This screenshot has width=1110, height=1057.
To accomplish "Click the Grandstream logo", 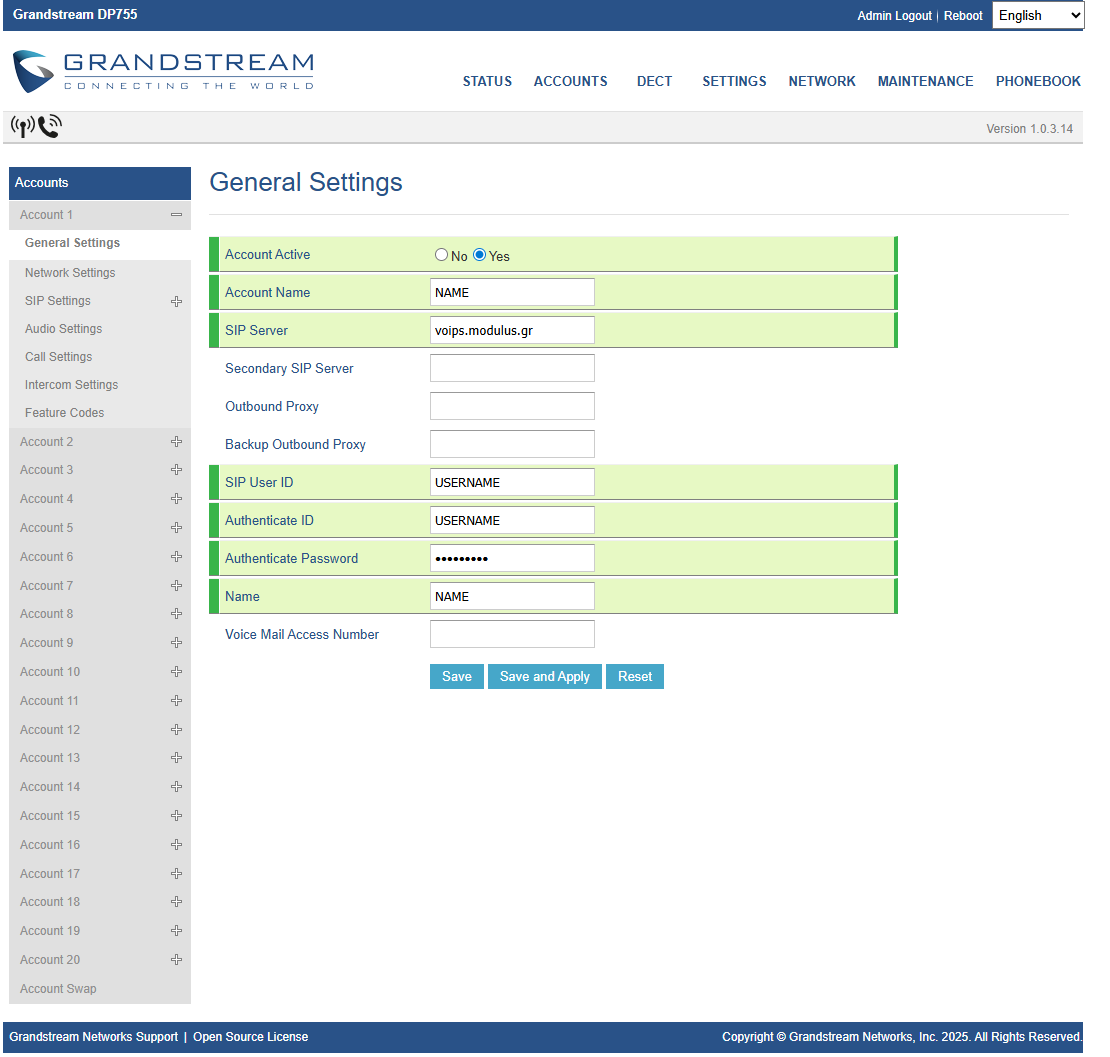I will point(163,72).
